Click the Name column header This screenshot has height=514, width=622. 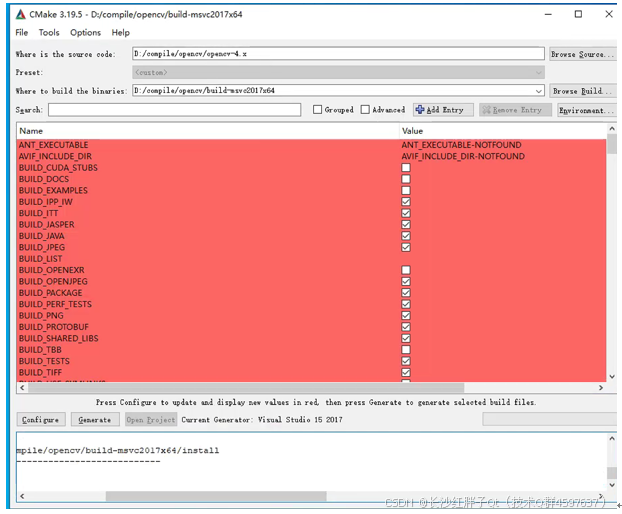[x=207, y=131]
